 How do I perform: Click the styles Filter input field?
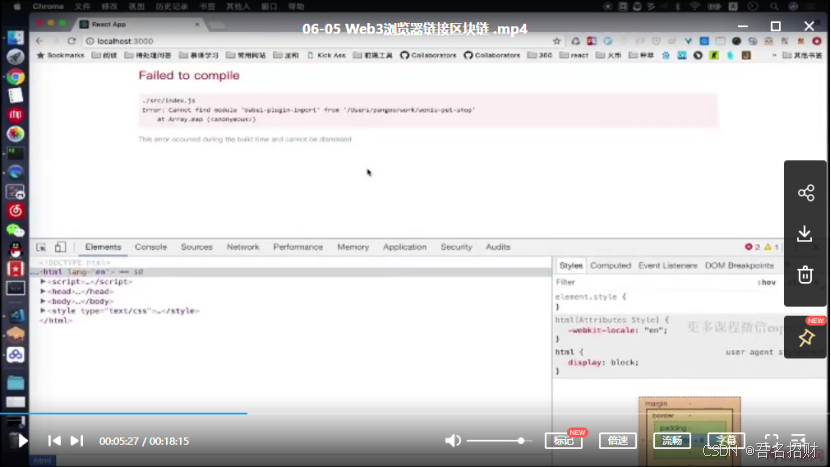point(652,282)
